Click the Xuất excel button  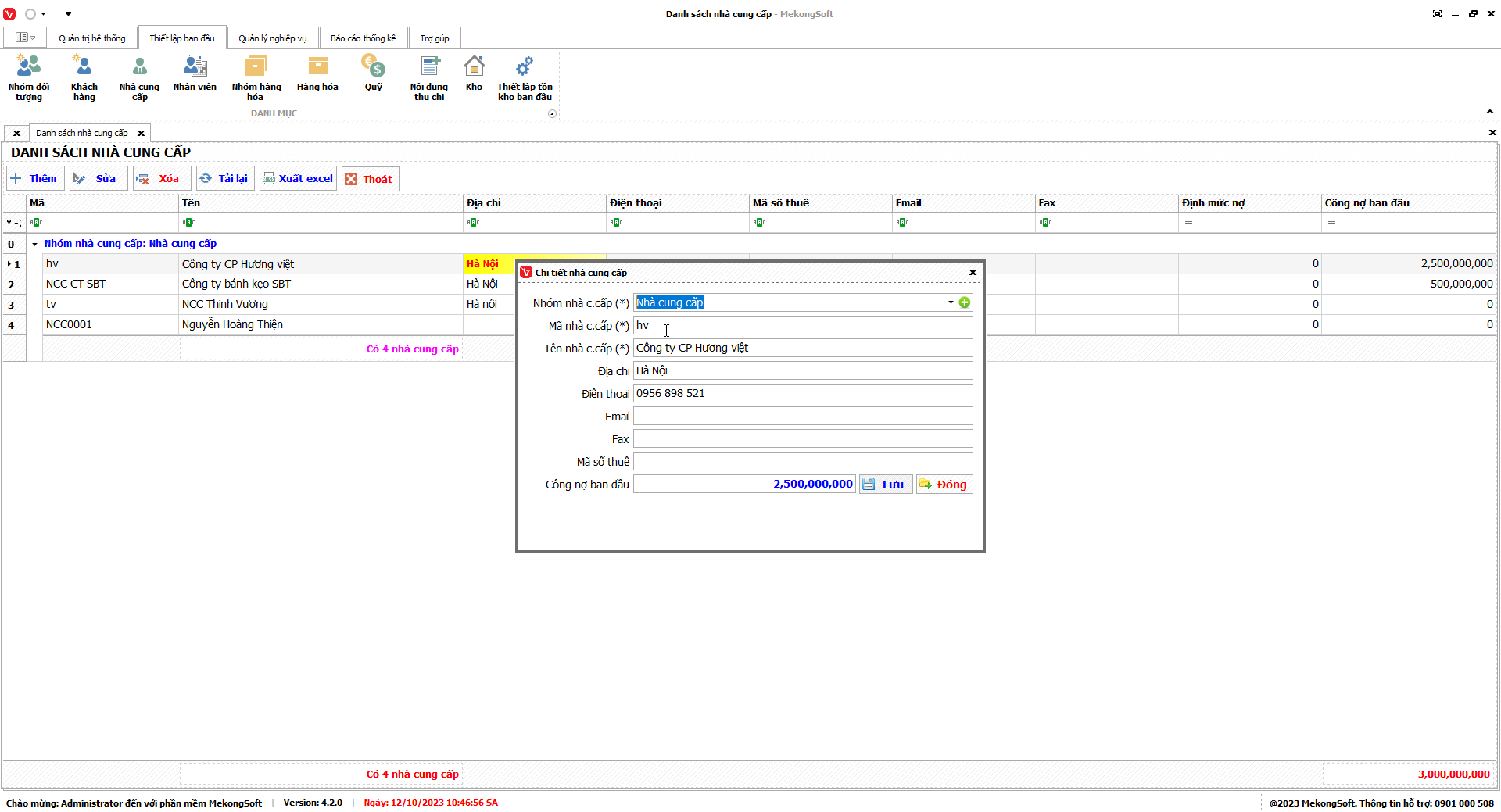298,179
